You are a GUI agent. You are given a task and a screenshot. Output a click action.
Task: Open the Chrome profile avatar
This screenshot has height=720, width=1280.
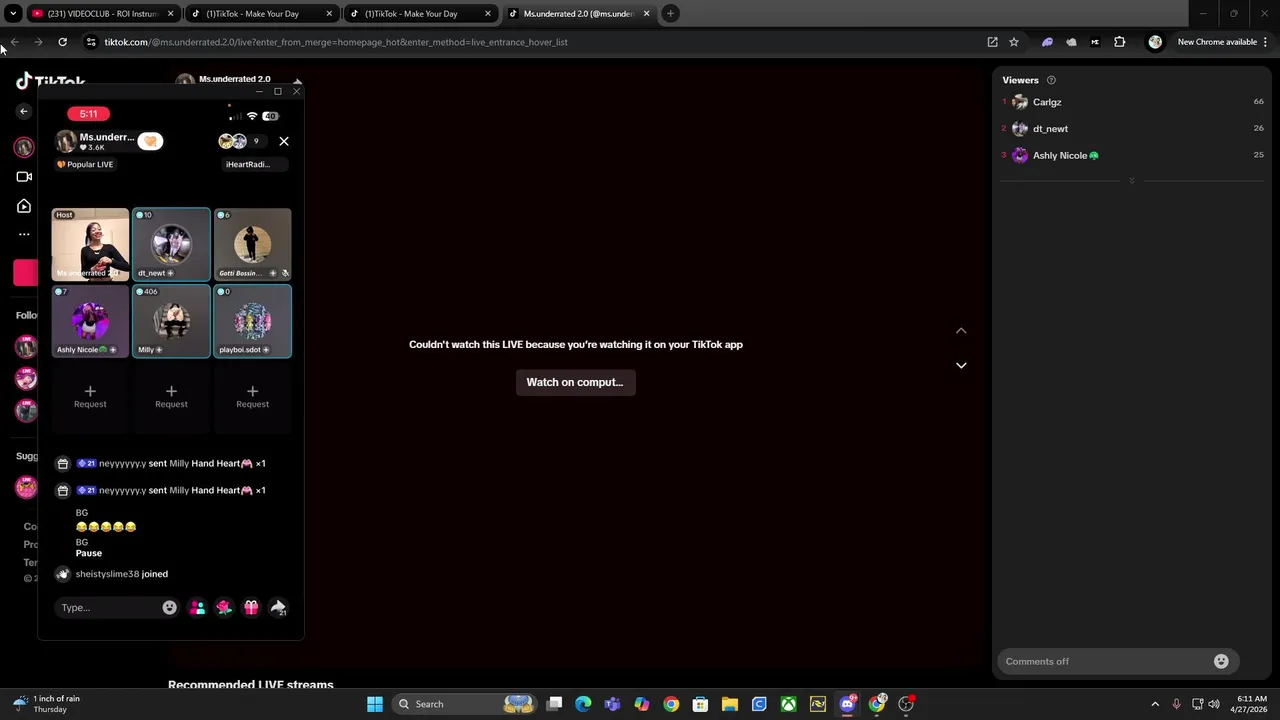coord(1155,42)
